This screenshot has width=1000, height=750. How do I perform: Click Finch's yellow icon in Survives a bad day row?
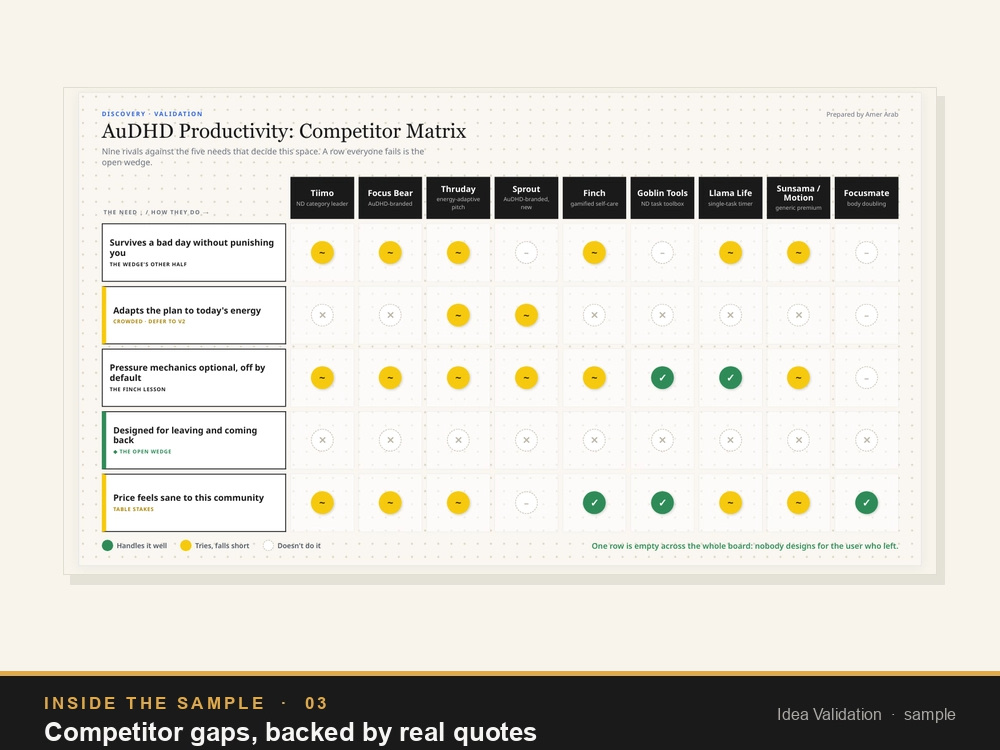click(594, 253)
